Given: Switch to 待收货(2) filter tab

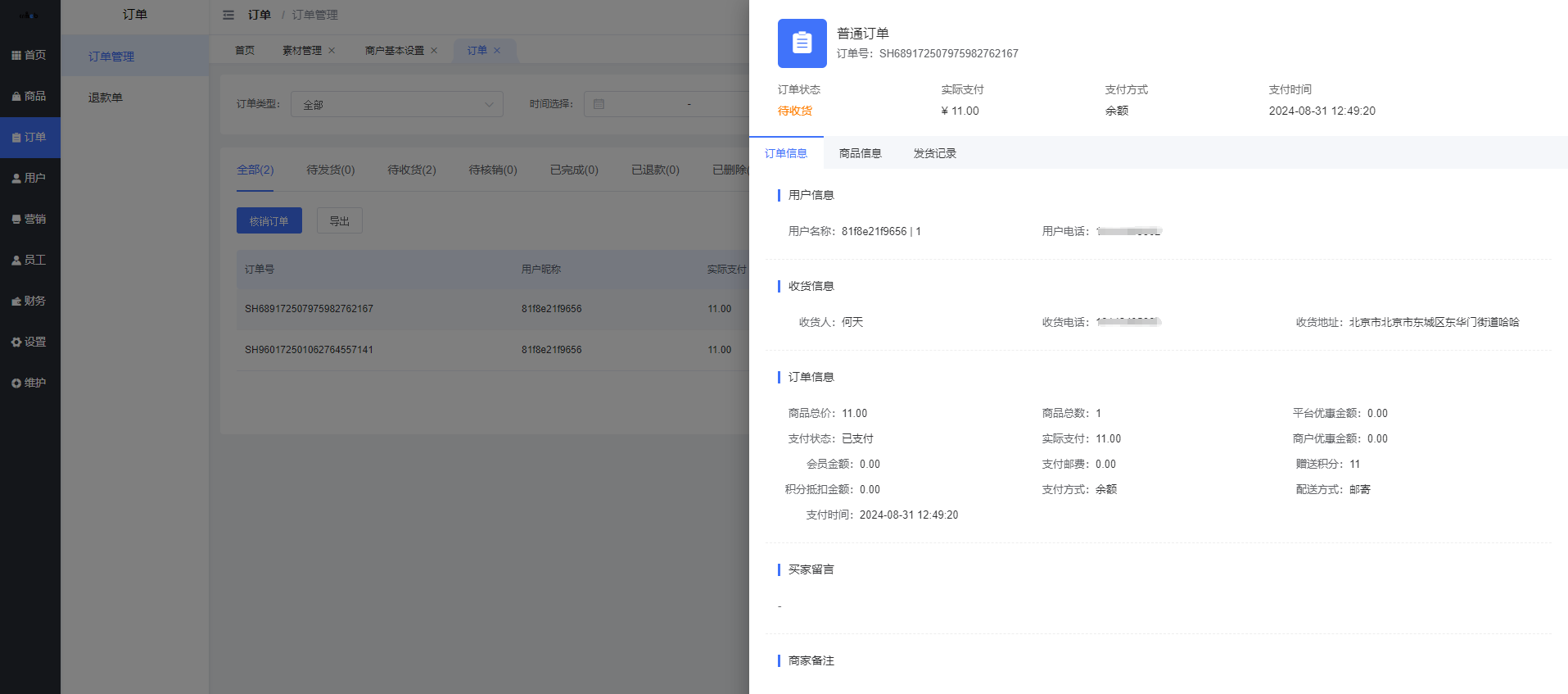Looking at the screenshot, I should (x=412, y=170).
